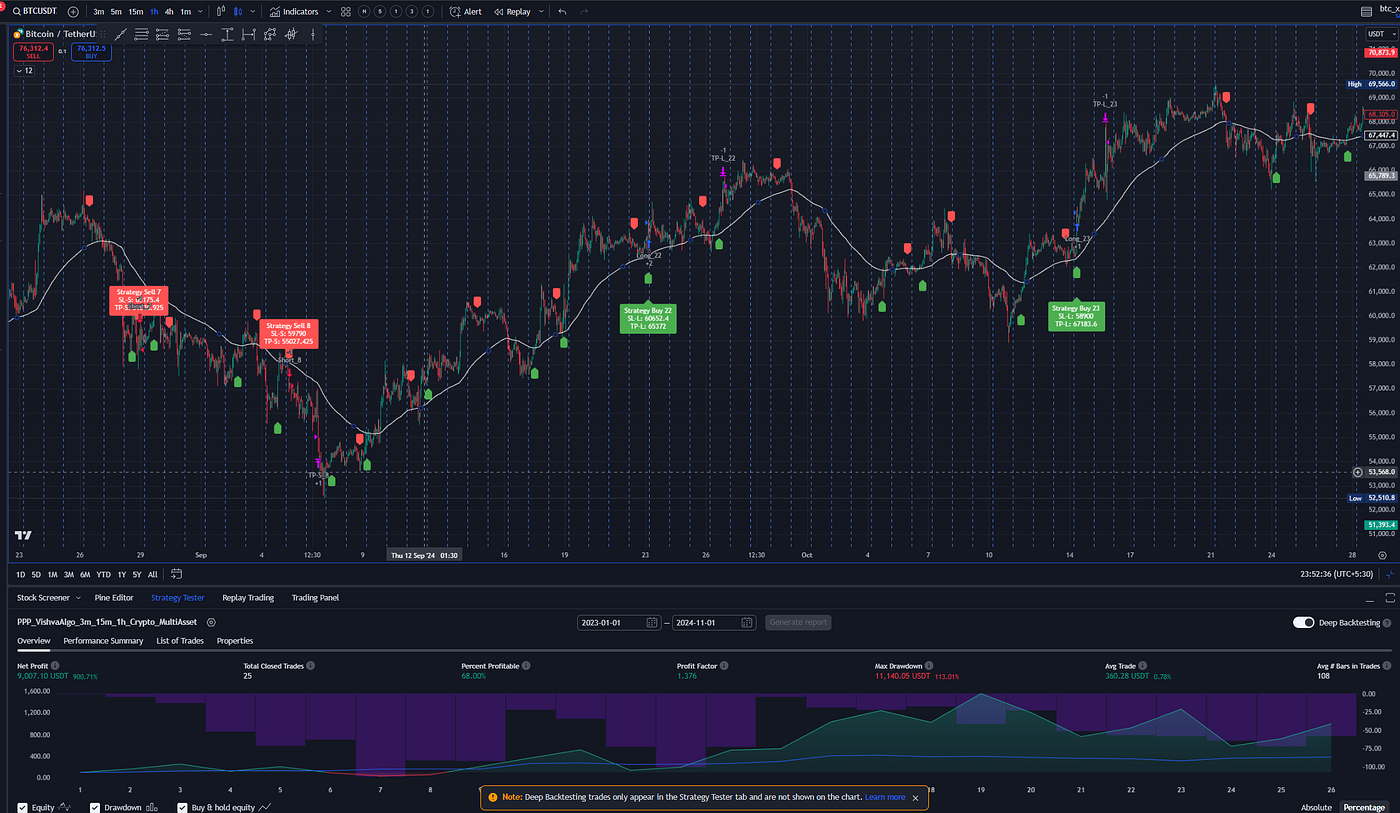Screen dimensions: 1400x813
Task: Set chart range to 1Y
Action: [121, 574]
